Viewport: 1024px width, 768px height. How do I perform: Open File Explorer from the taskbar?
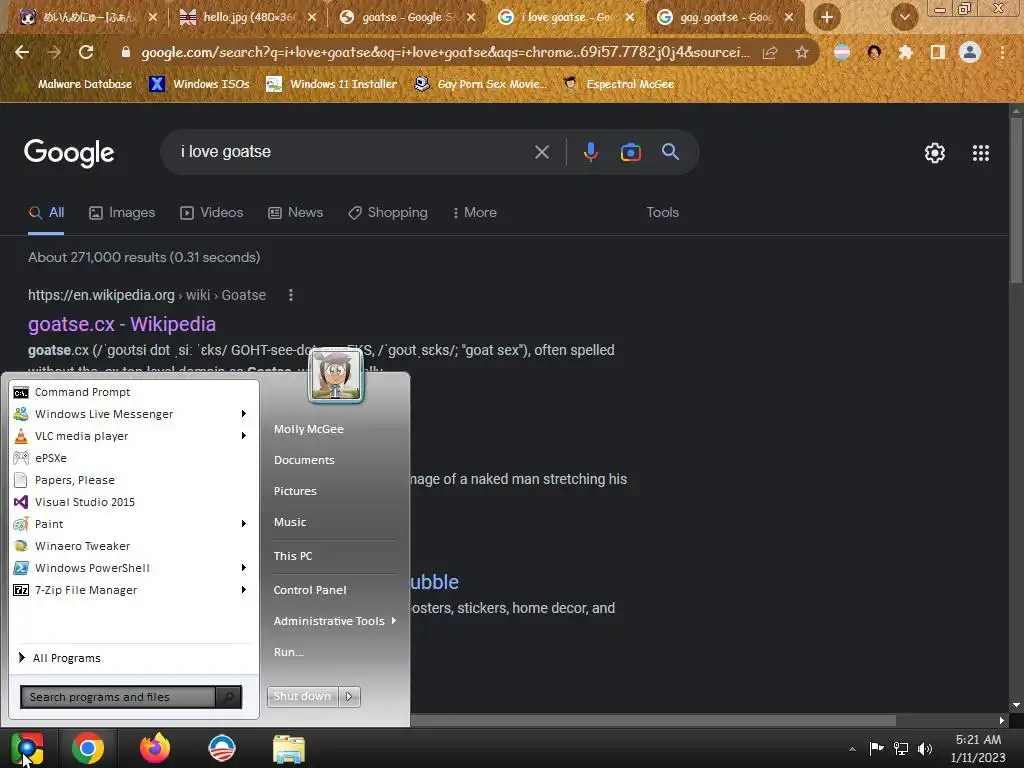[x=289, y=749]
